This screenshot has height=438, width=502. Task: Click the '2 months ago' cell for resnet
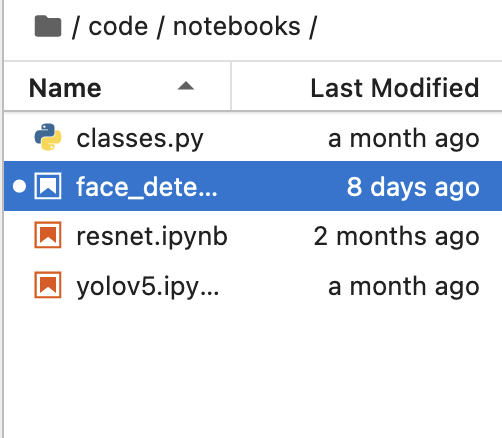tap(396, 236)
